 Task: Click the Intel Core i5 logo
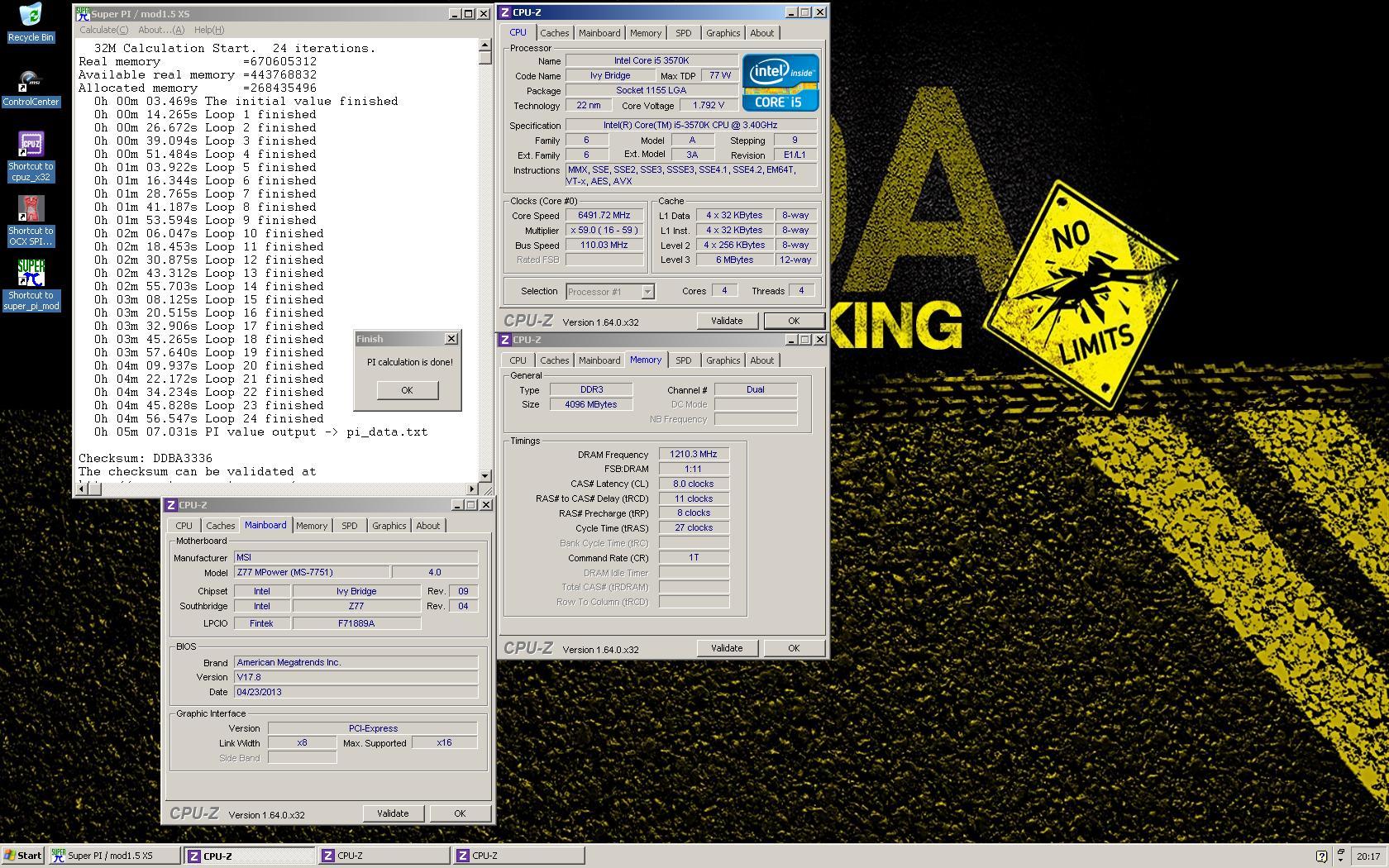click(780, 83)
